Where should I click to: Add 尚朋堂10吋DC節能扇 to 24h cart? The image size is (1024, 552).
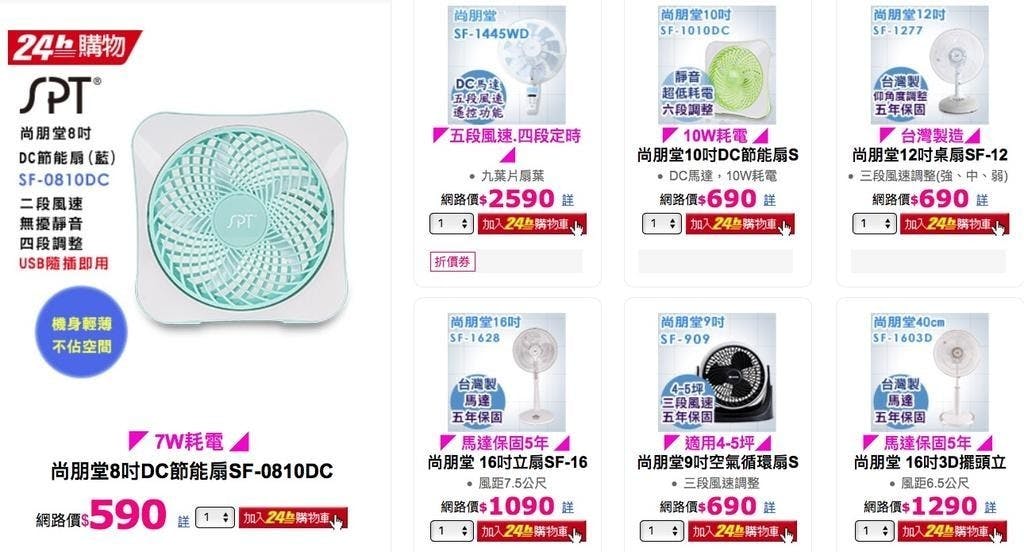pyautogui.click(x=740, y=224)
